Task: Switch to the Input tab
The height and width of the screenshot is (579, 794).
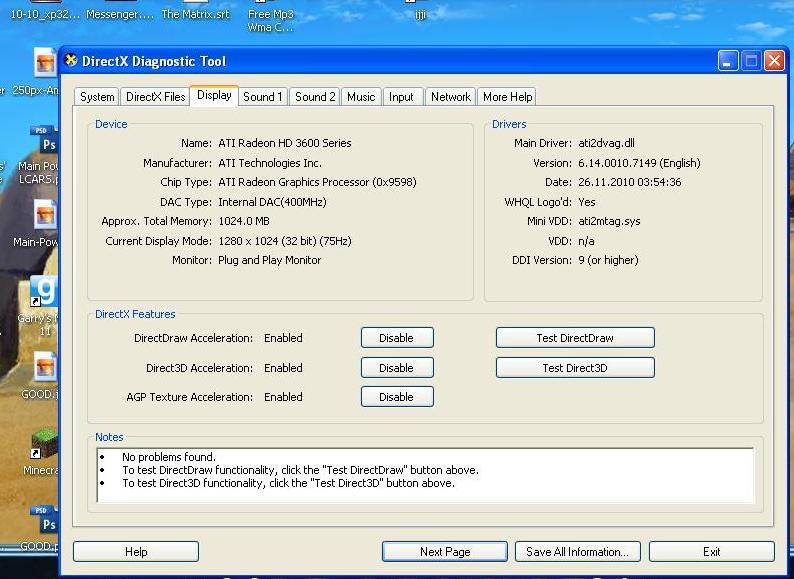Action: (401, 97)
